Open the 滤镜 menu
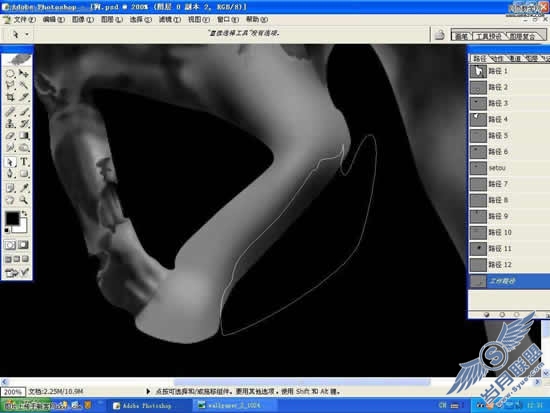 170,20
